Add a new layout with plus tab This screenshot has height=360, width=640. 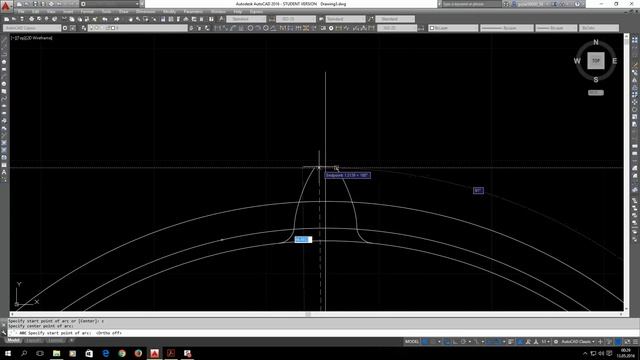pyautogui.click(x=71, y=340)
